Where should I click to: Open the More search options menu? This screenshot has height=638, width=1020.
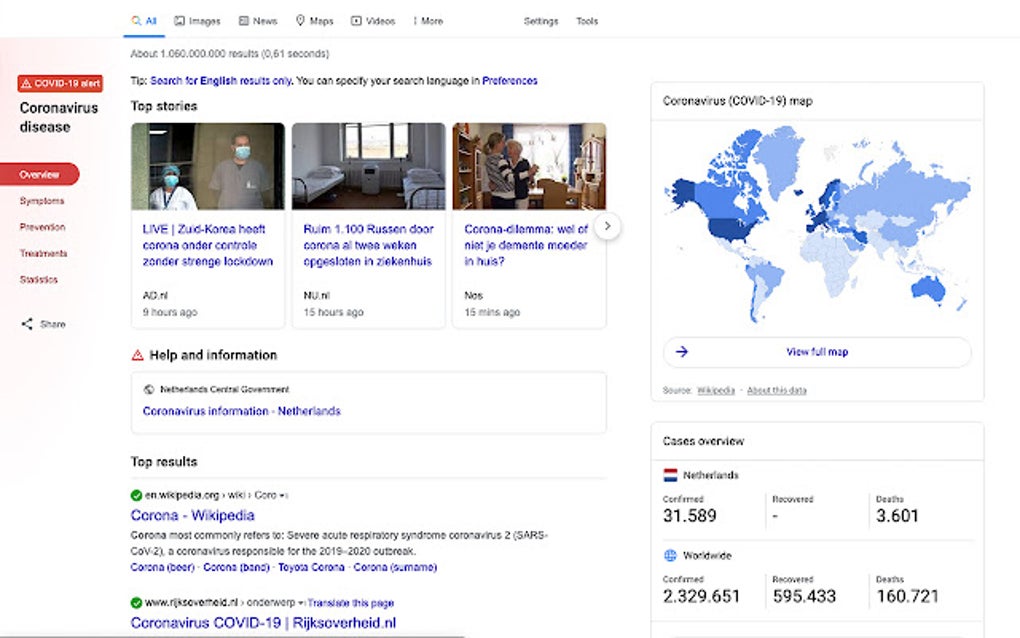(427, 21)
